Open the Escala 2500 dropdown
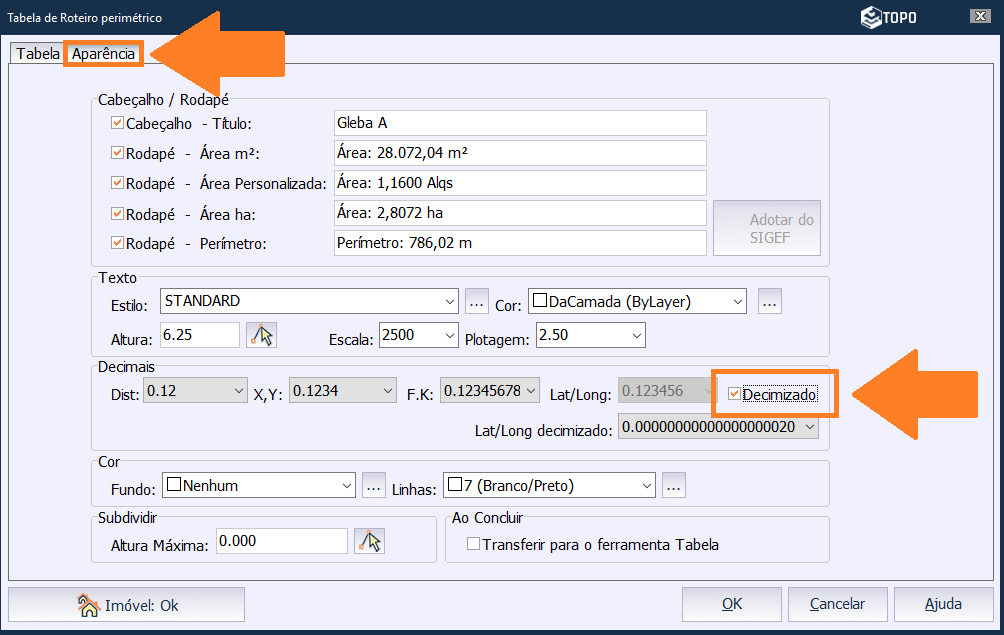Viewport: 1004px width, 635px height. (x=448, y=335)
